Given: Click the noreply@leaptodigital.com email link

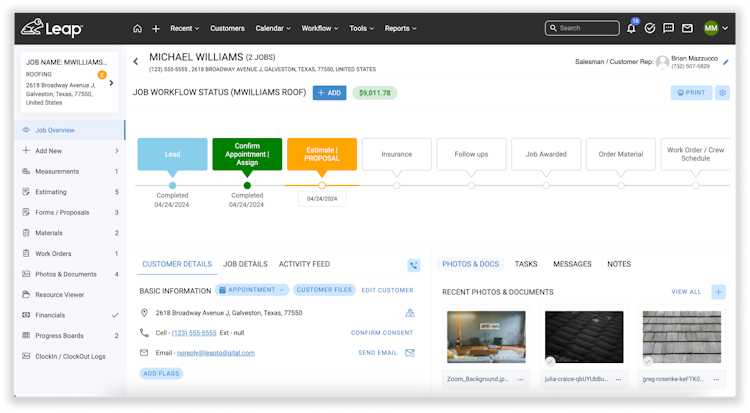Looking at the screenshot, I should point(216,353).
